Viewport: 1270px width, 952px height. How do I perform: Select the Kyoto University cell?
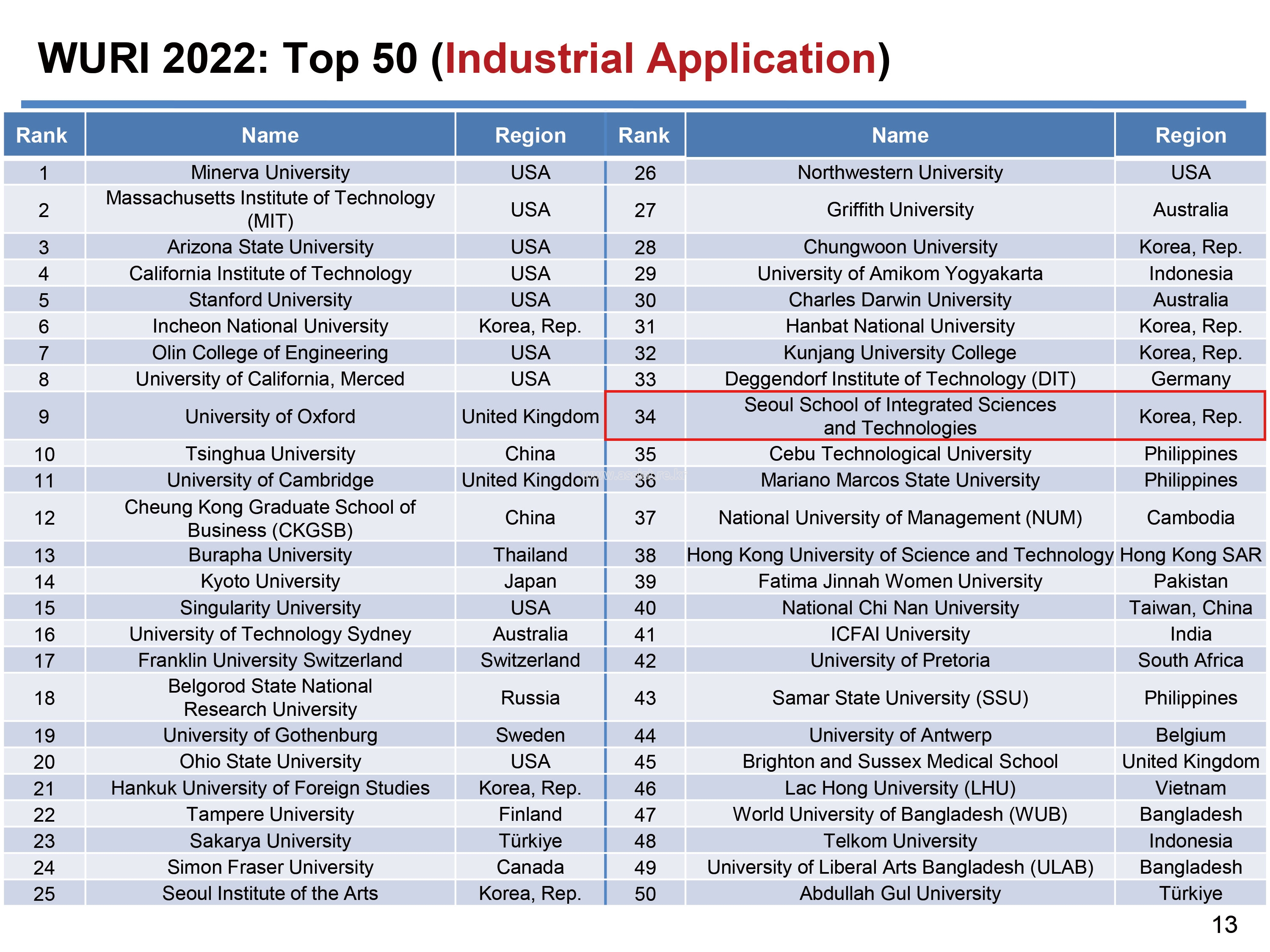pos(270,581)
